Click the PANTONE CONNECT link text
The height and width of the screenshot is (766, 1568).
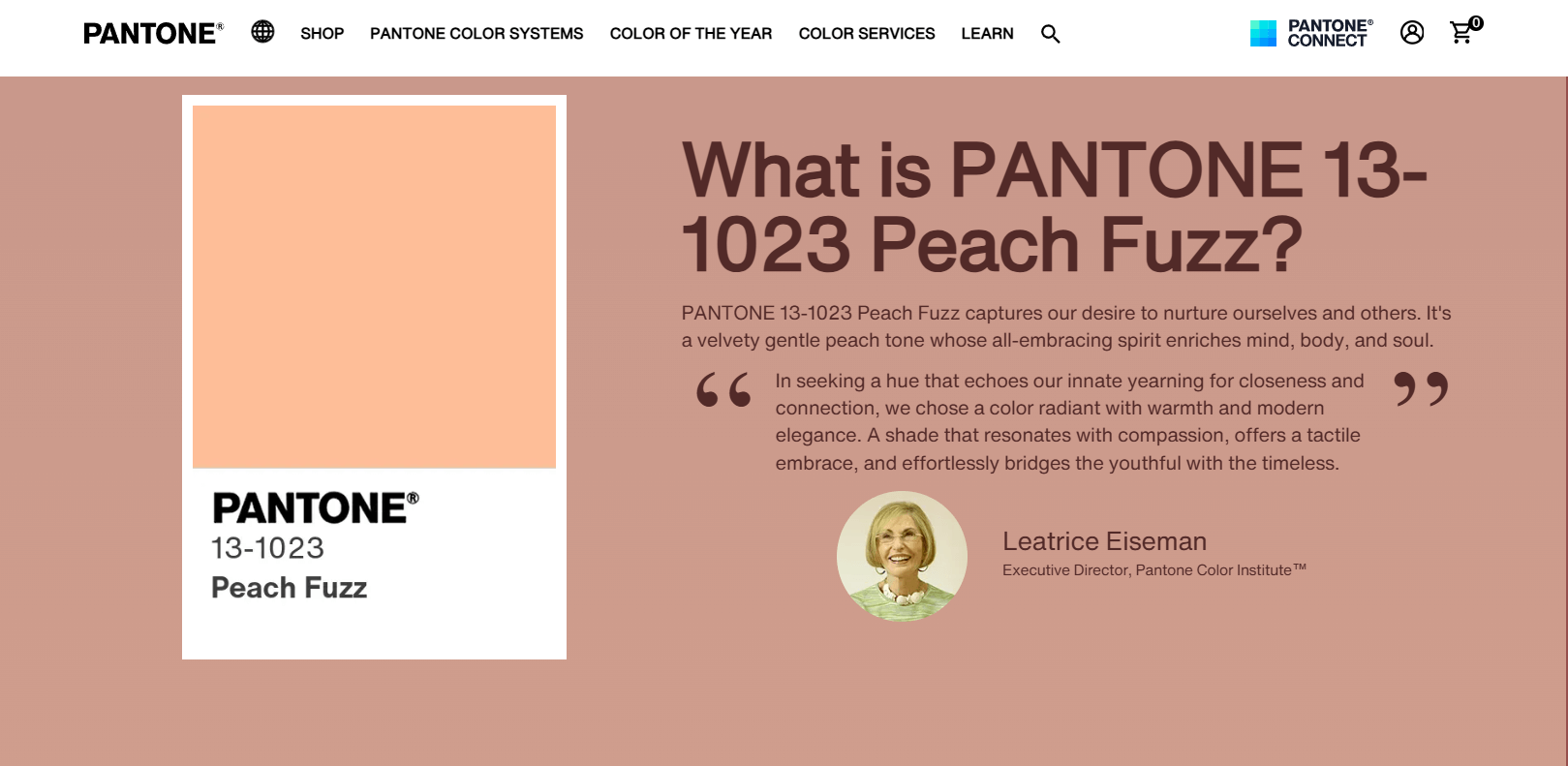[x=1330, y=33]
